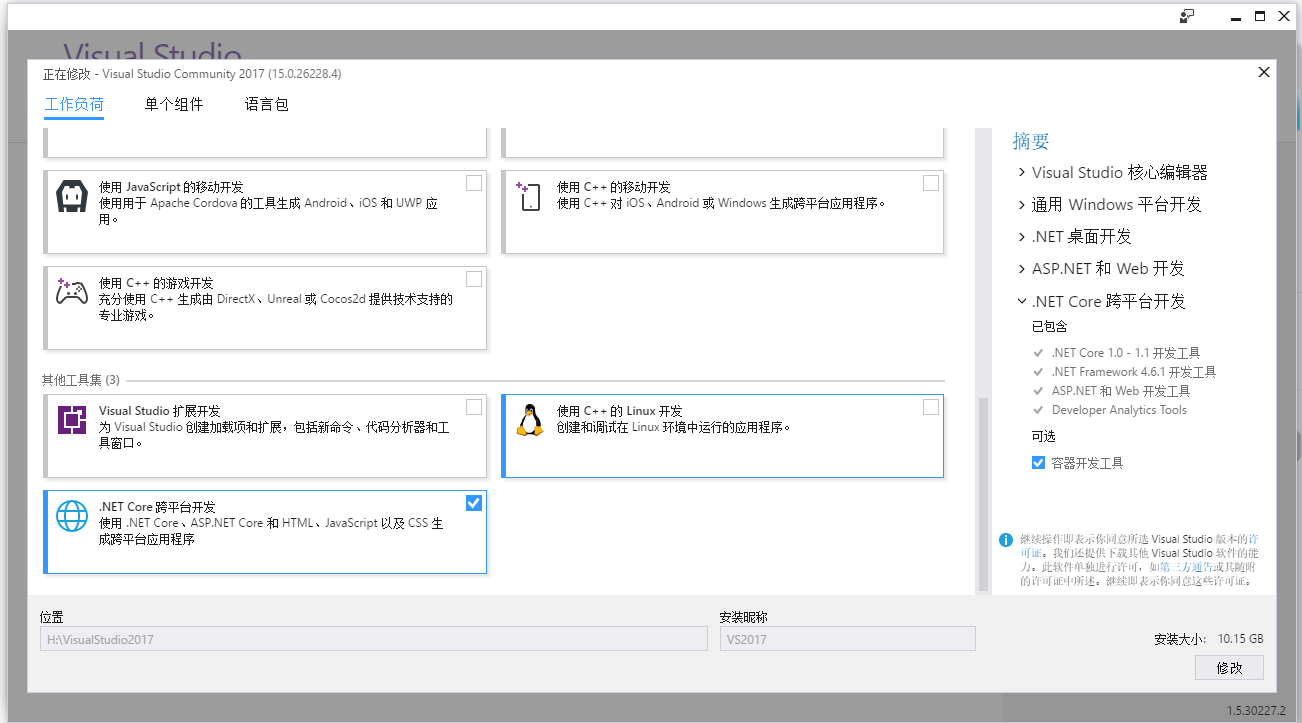
Task: Go to the 语言包 tab
Action: 267,105
